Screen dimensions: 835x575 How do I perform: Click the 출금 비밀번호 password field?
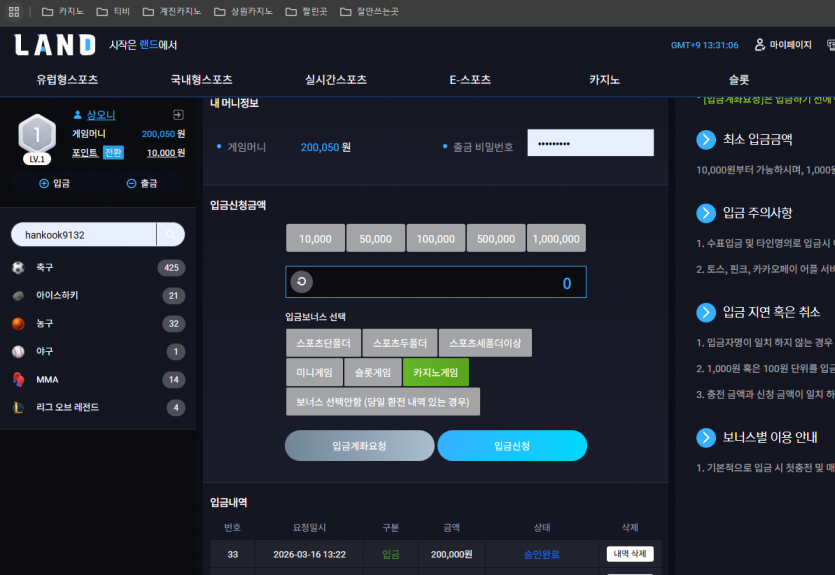pos(591,143)
